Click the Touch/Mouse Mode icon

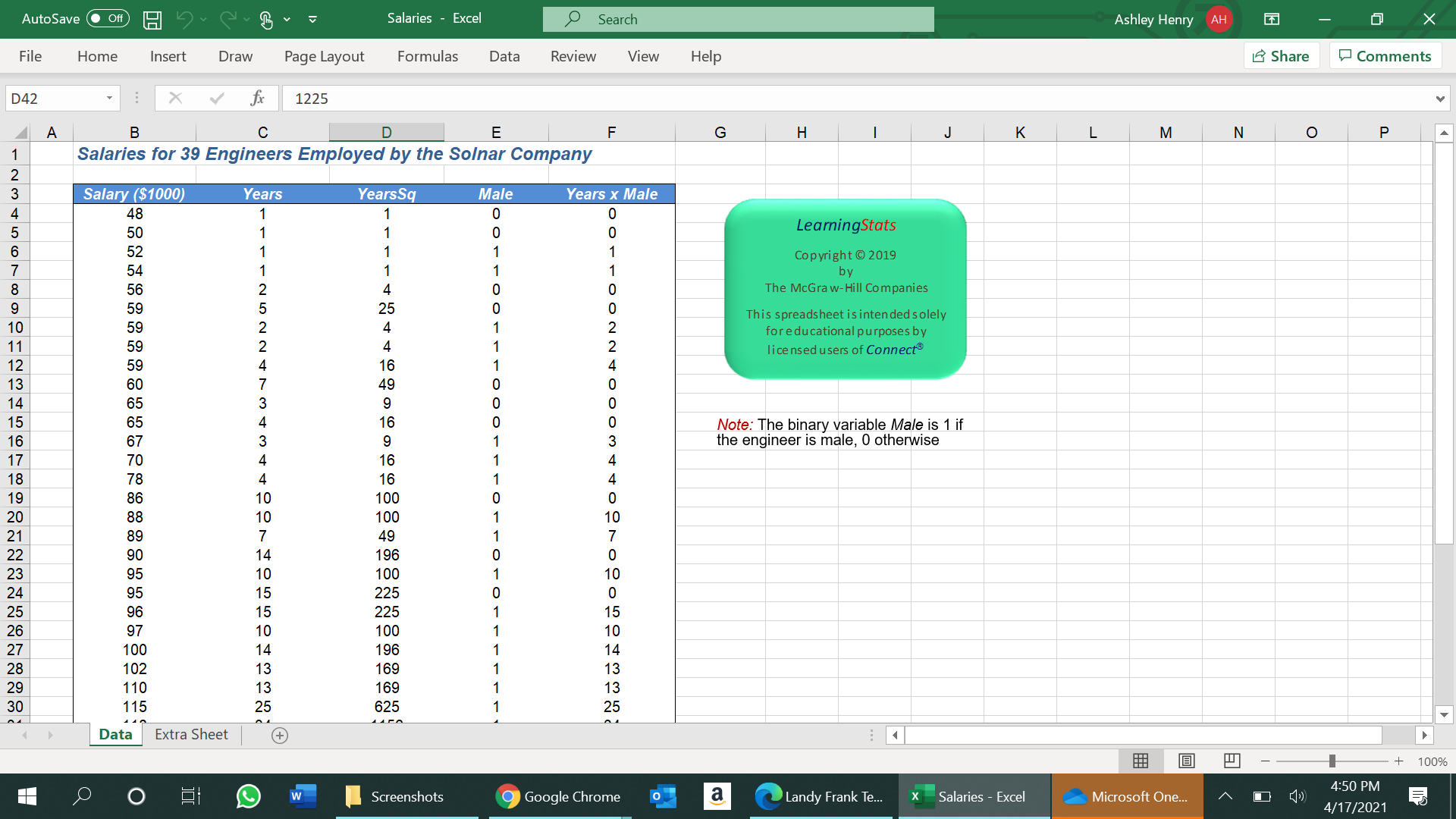[x=266, y=20]
